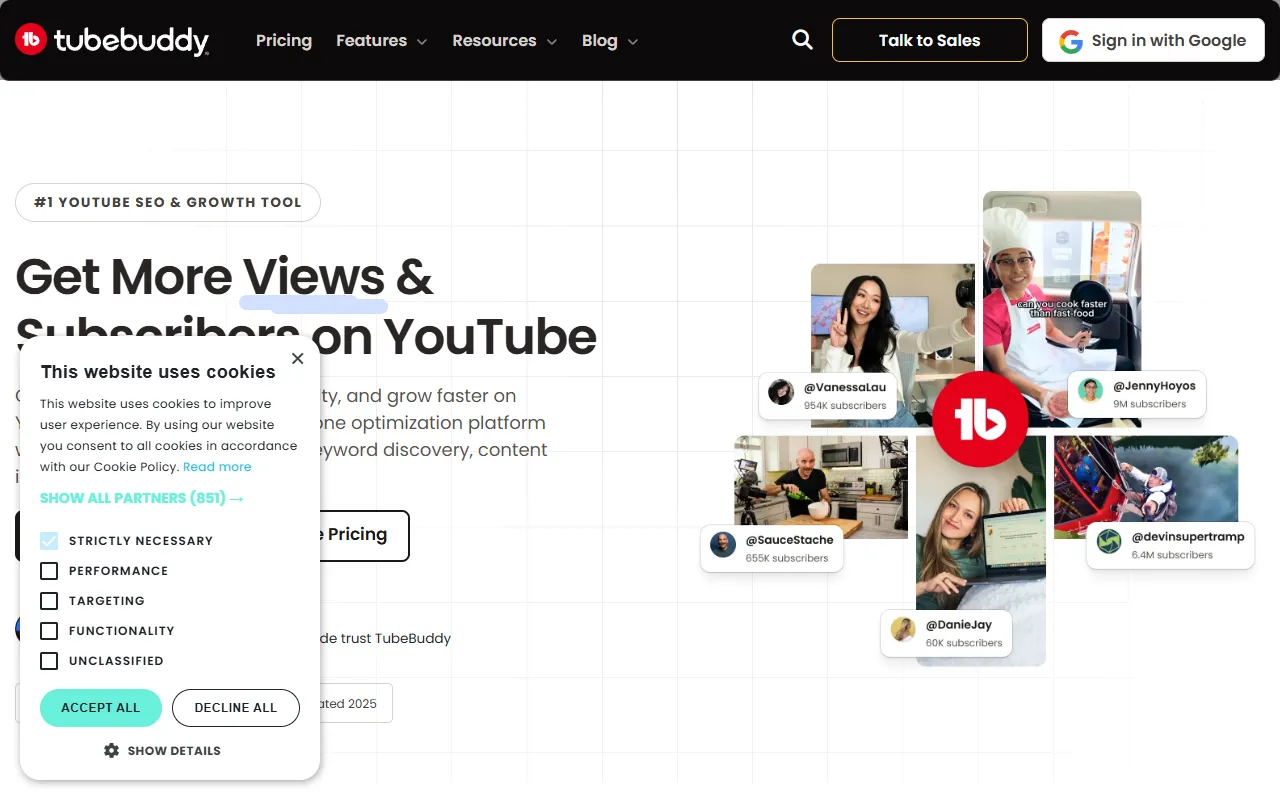This screenshot has width=1280, height=800.
Task: Click the '954K subscribers' text
Action: 845,406
